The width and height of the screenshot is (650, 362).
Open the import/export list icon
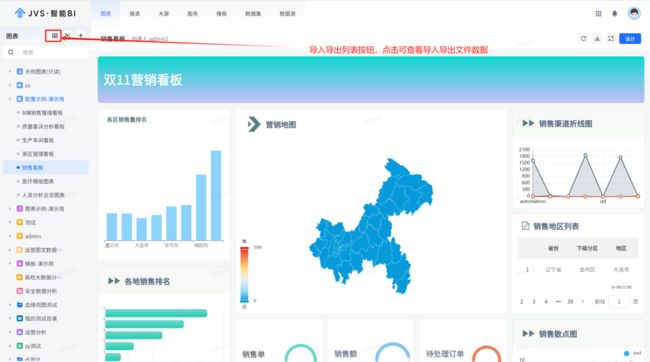point(54,36)
